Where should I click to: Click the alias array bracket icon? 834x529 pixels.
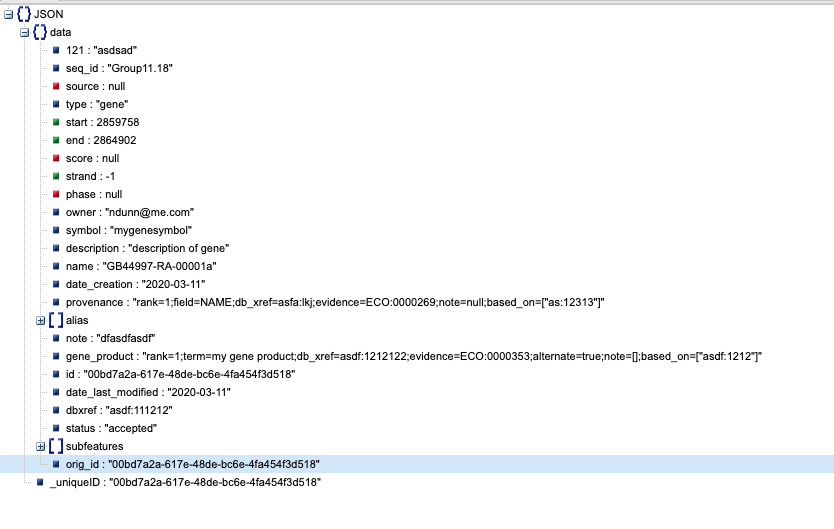[x=56, y=321]
